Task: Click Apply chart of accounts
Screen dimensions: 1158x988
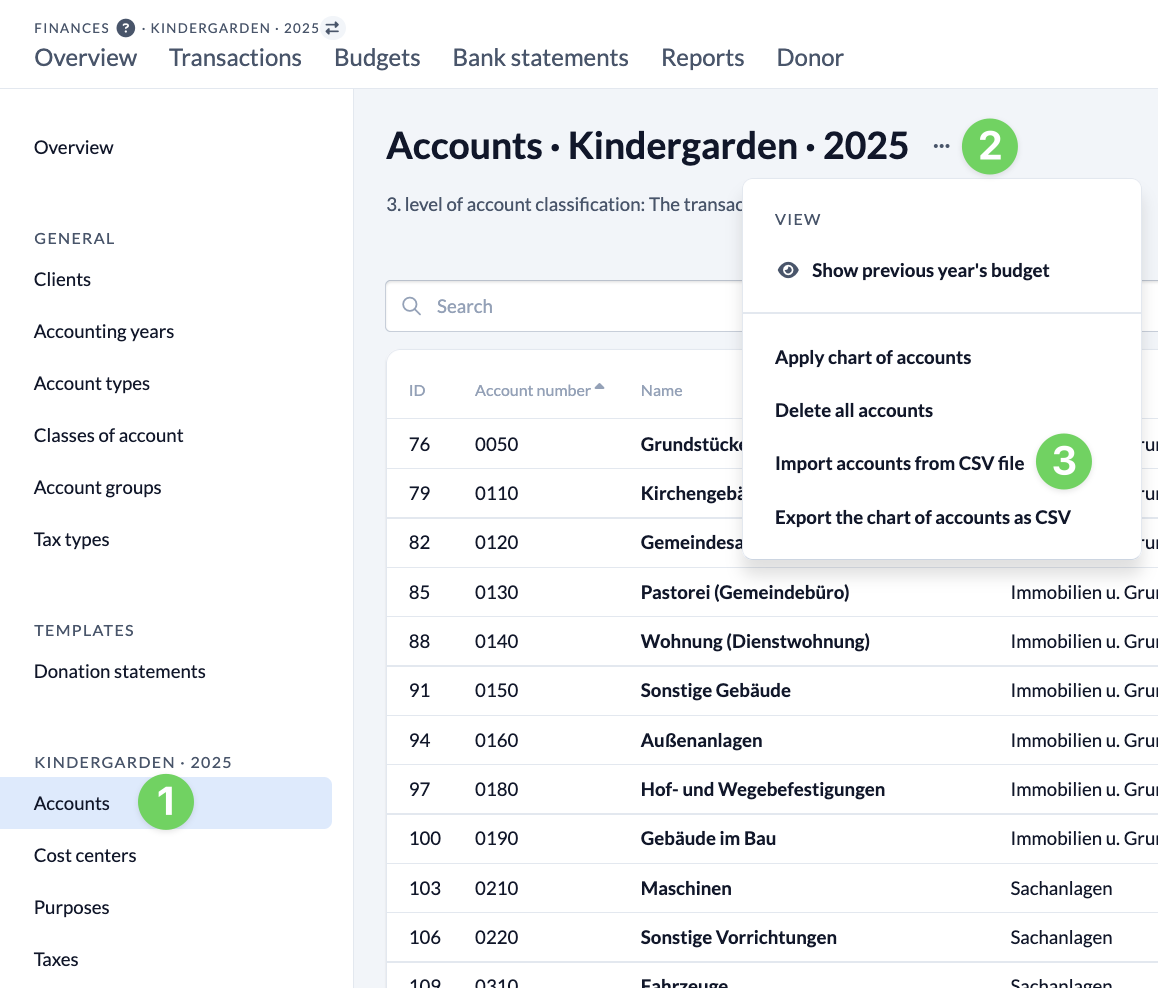Action: (872, 357)
